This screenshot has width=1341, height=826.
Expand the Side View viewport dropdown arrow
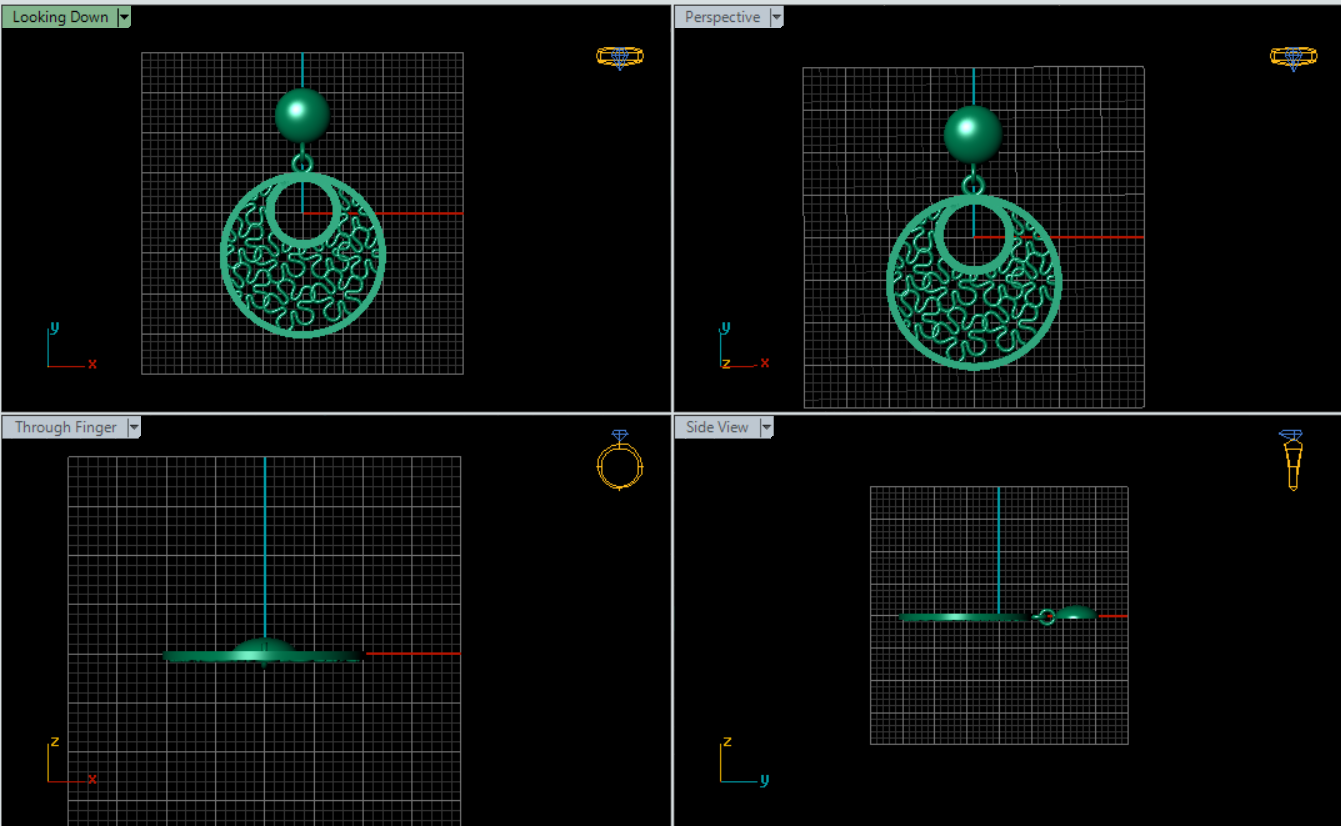tap(766, 427)
